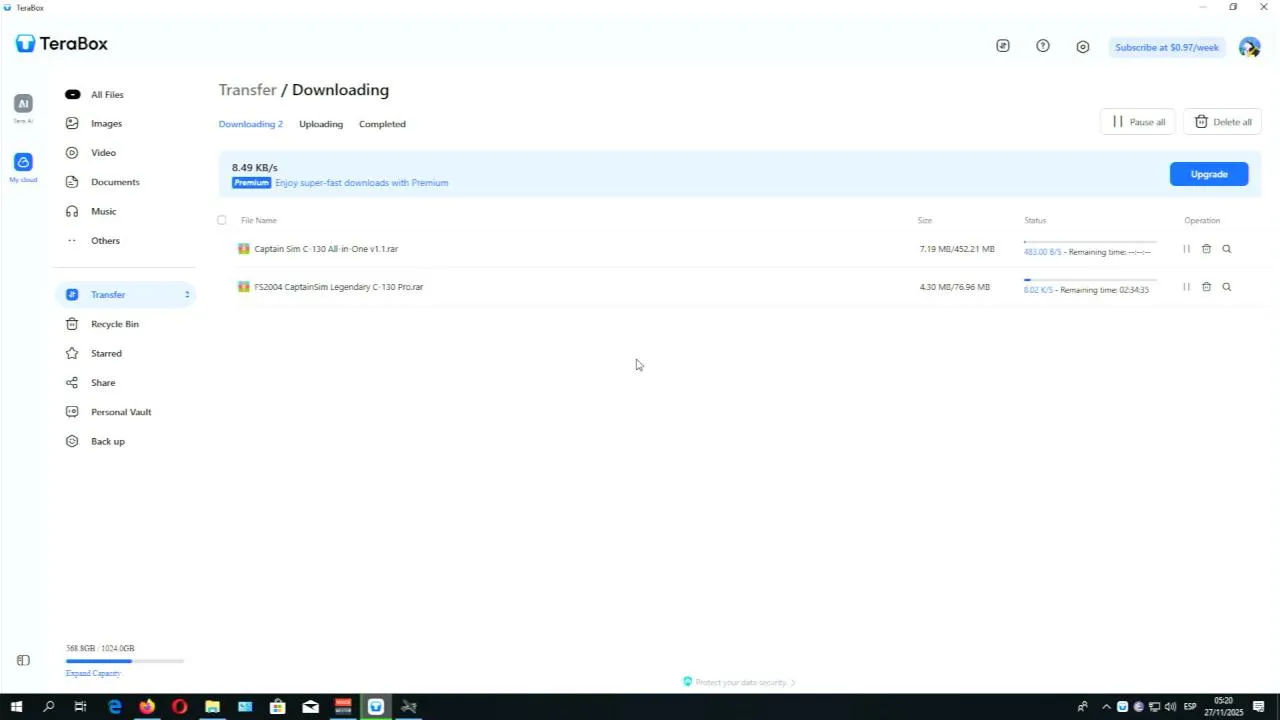Show the Others category
Viewport: 1280px width, 720px height.
(105, 241)
